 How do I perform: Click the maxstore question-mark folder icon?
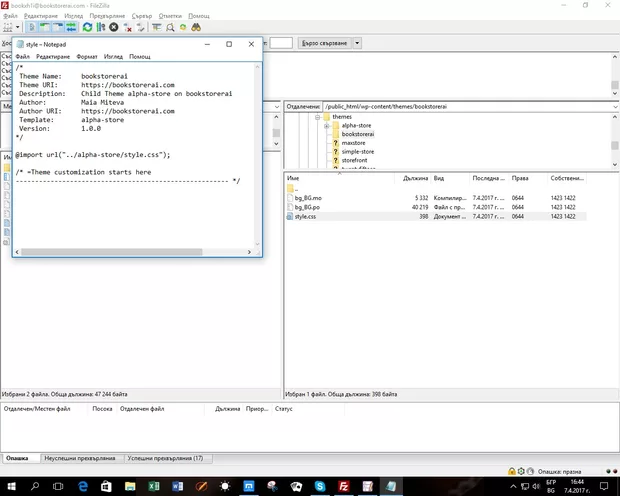(x=336, y=143)
